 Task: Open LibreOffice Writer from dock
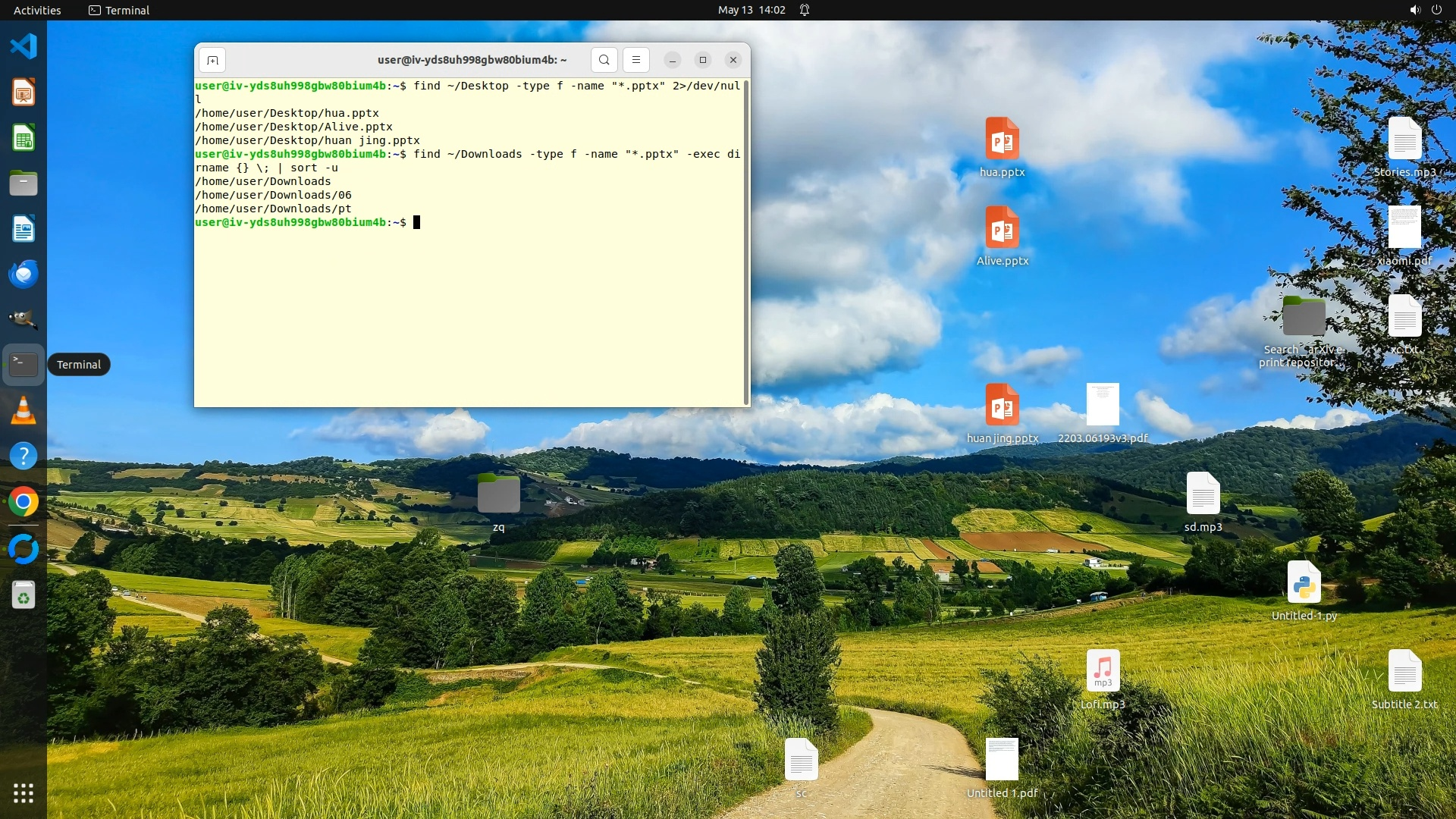click(x=24, y=229)
